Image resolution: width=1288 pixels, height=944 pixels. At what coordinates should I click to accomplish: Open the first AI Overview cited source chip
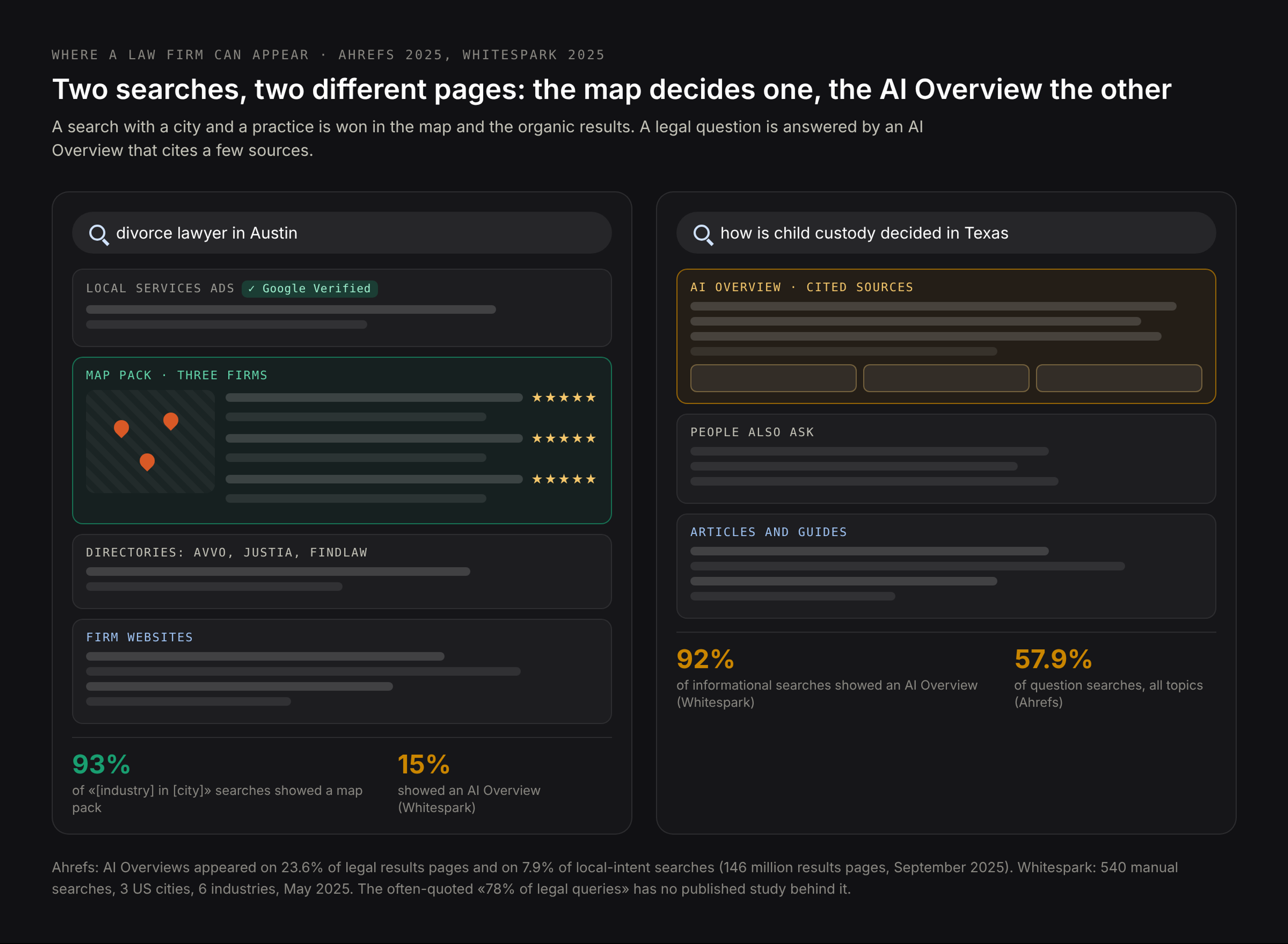pyautogui.click(x=773, y=378)
